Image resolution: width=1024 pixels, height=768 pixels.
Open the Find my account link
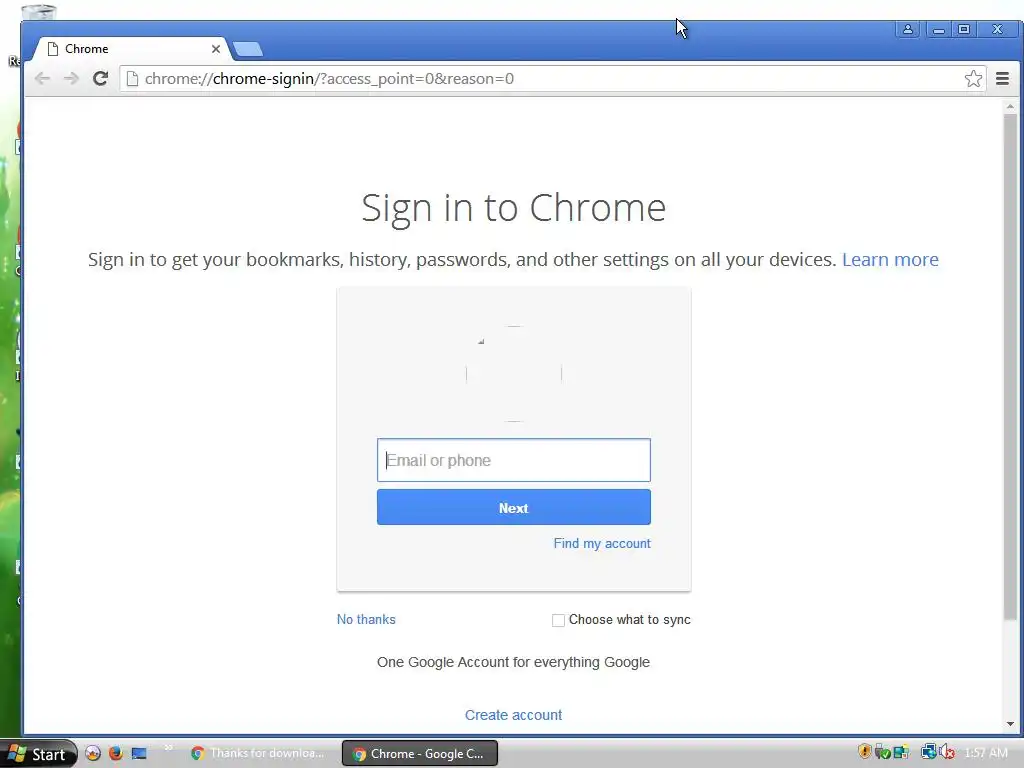click(x=602, y=543)
